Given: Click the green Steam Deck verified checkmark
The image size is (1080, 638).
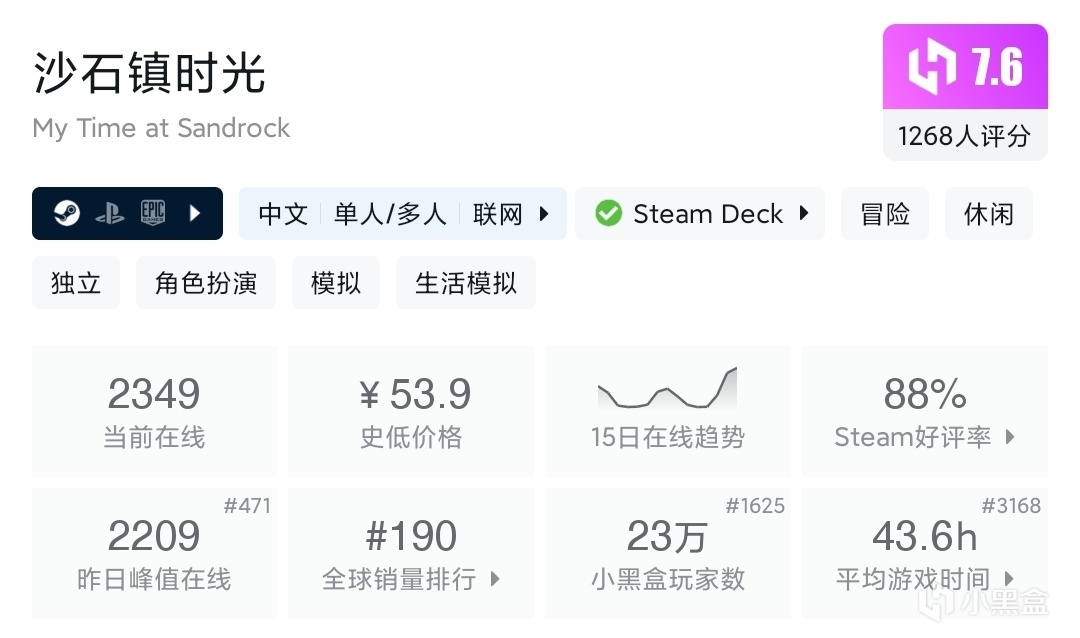Looking at the screenshot, I should 608,213.
